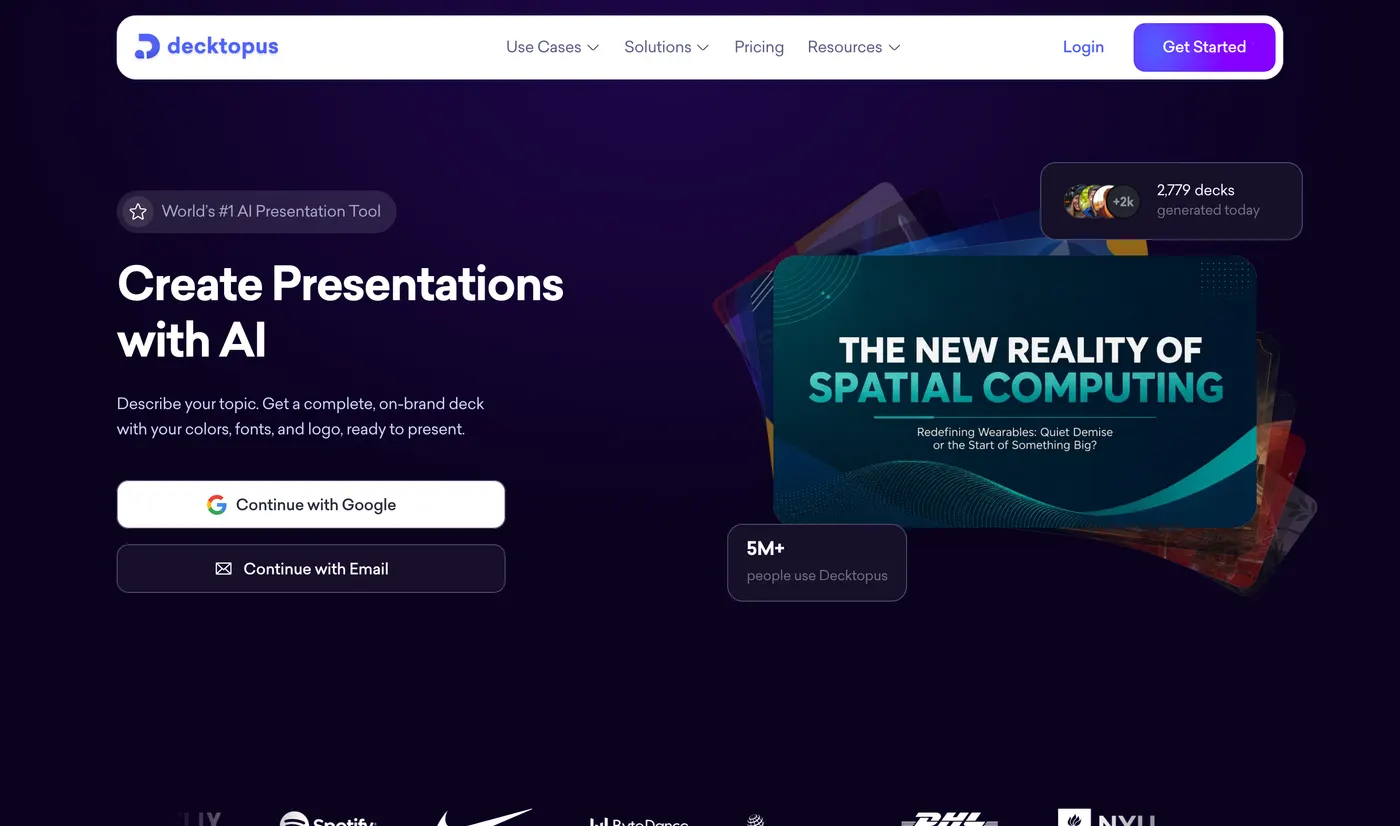Click the Create Presentations with AI heading
1400x826 pixels.
tap(341, 312)
